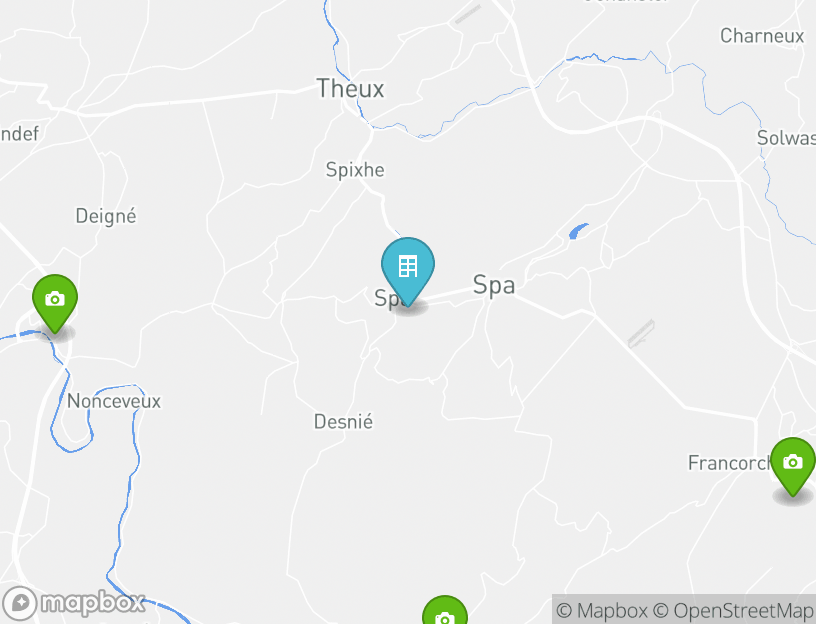Click the airfield runway symbol southeast of Spa
The width and height of the screenshot is (816, 624).
[641, 333]
